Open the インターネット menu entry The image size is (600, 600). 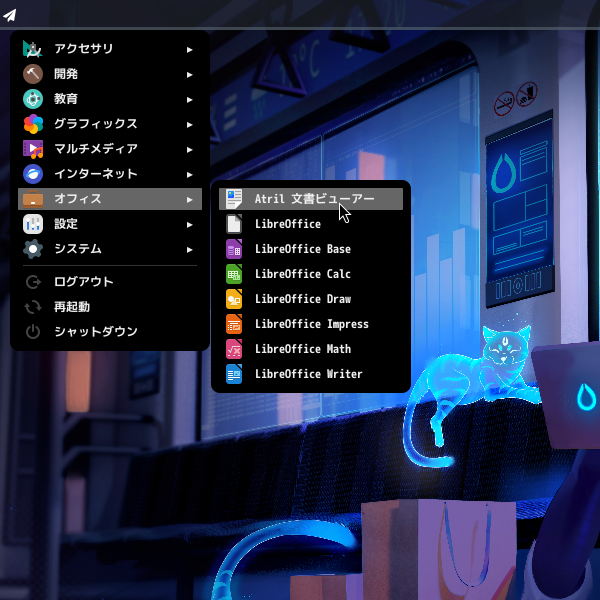click(x=110, y=174)
